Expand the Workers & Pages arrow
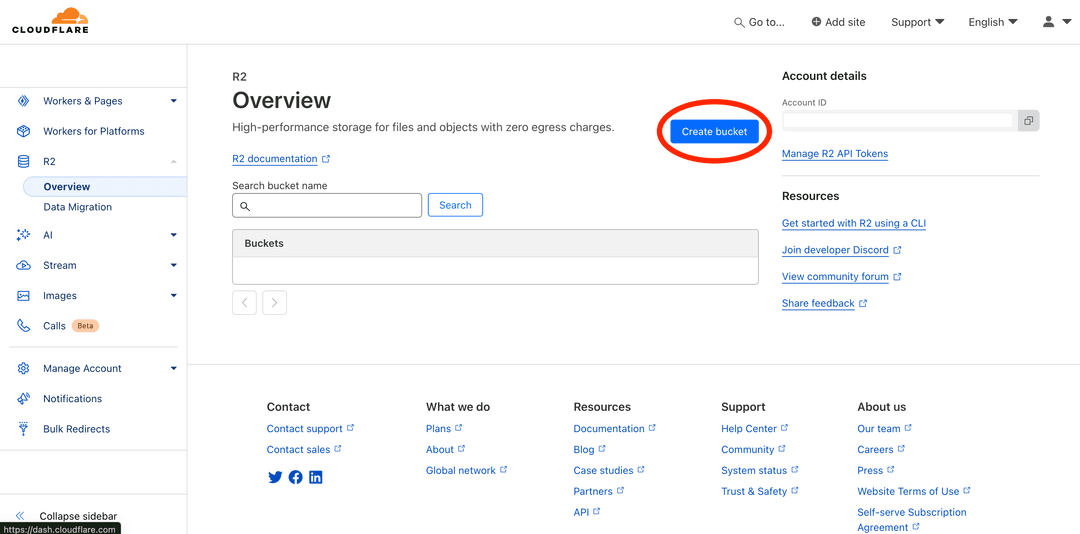The width and height of the screenshot is (1080, 534). [174, 101]
